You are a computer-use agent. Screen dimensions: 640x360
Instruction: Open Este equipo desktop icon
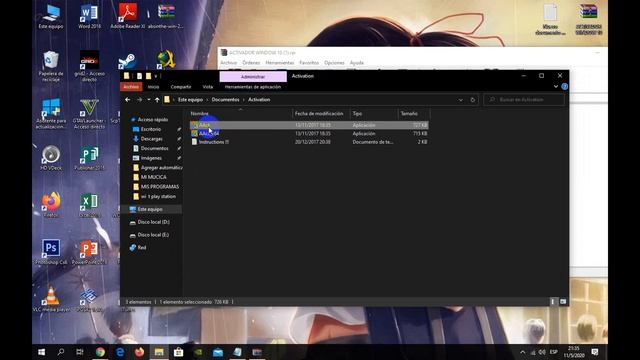(x=51, y=16)
